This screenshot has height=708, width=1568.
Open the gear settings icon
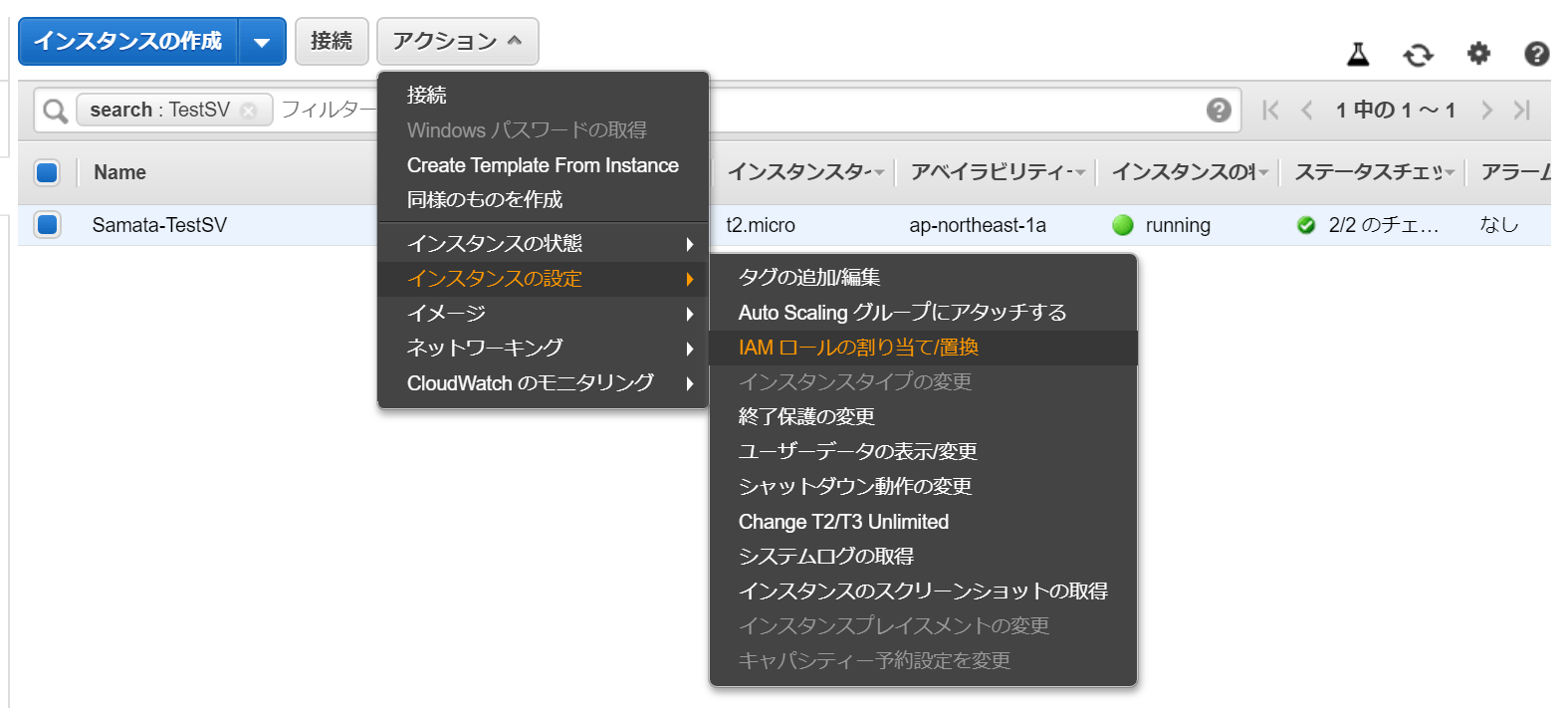[x=1478, y=53]
